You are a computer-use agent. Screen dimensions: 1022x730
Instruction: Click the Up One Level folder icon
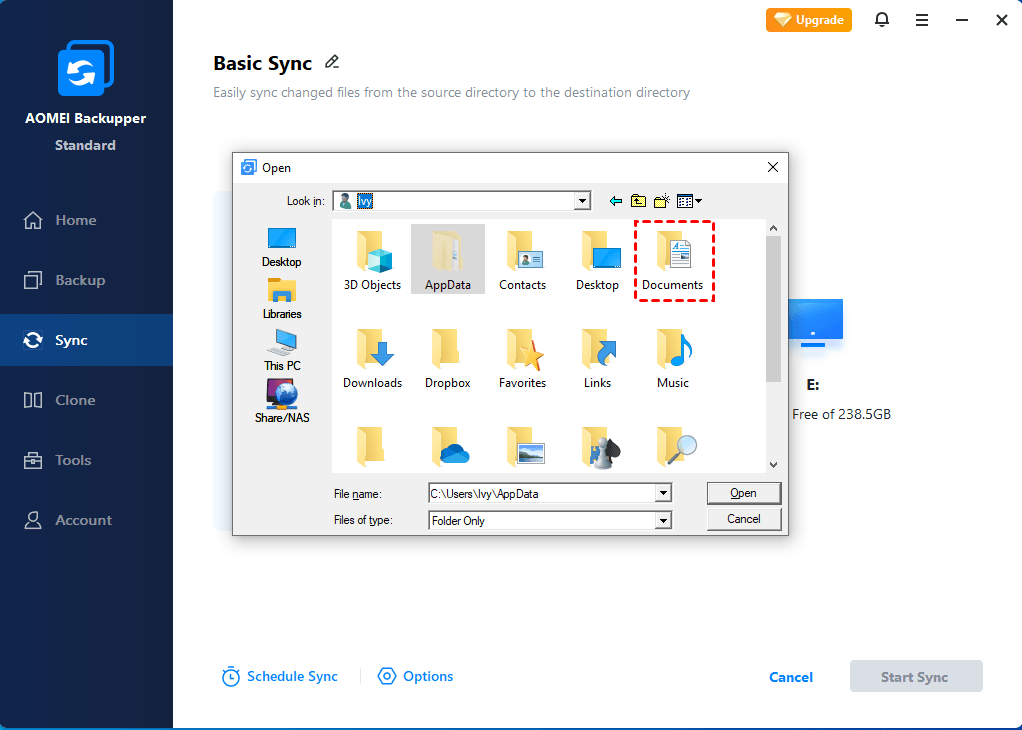[637, 200]
